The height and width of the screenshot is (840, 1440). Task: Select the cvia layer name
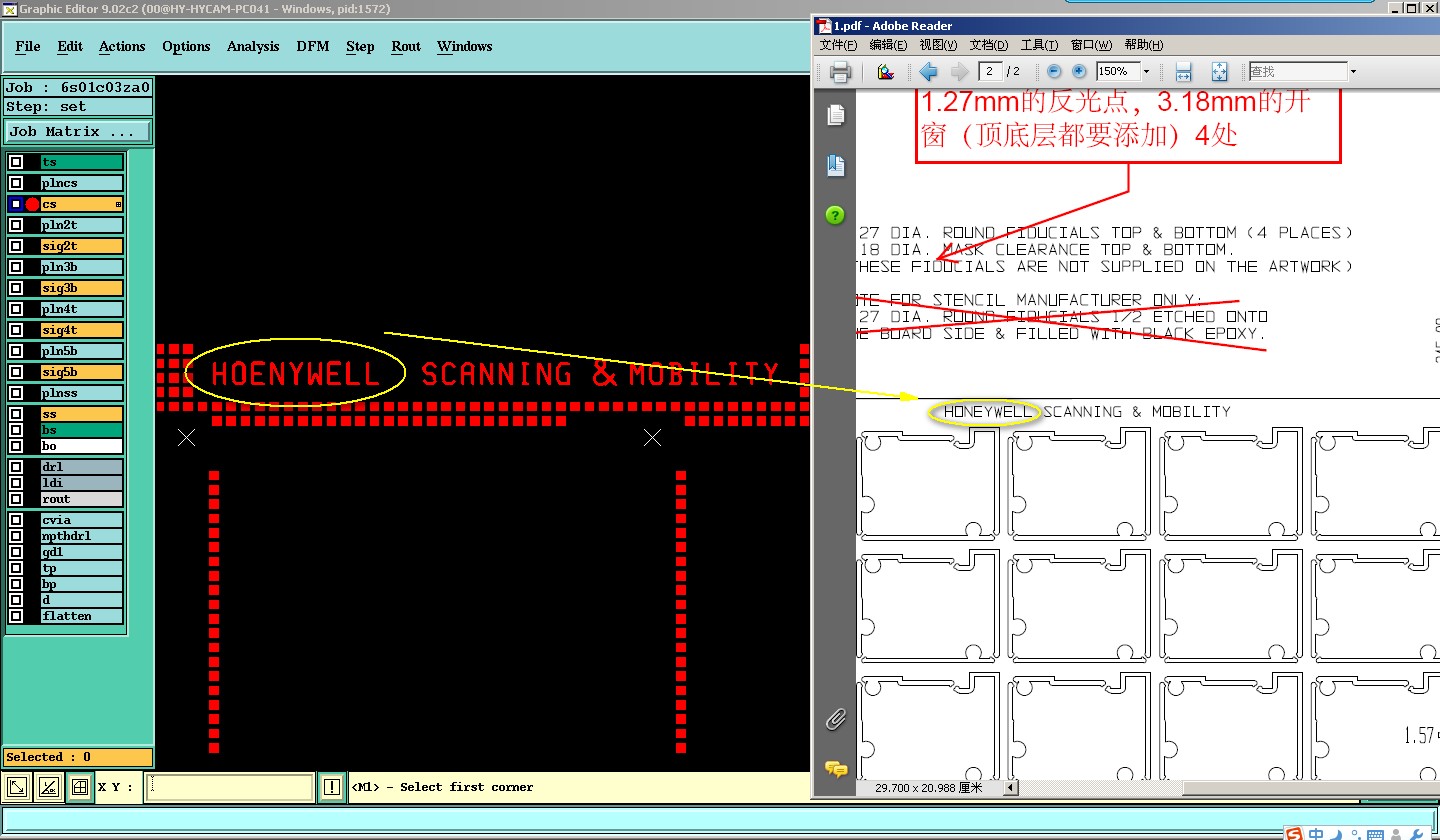[82, 520]
